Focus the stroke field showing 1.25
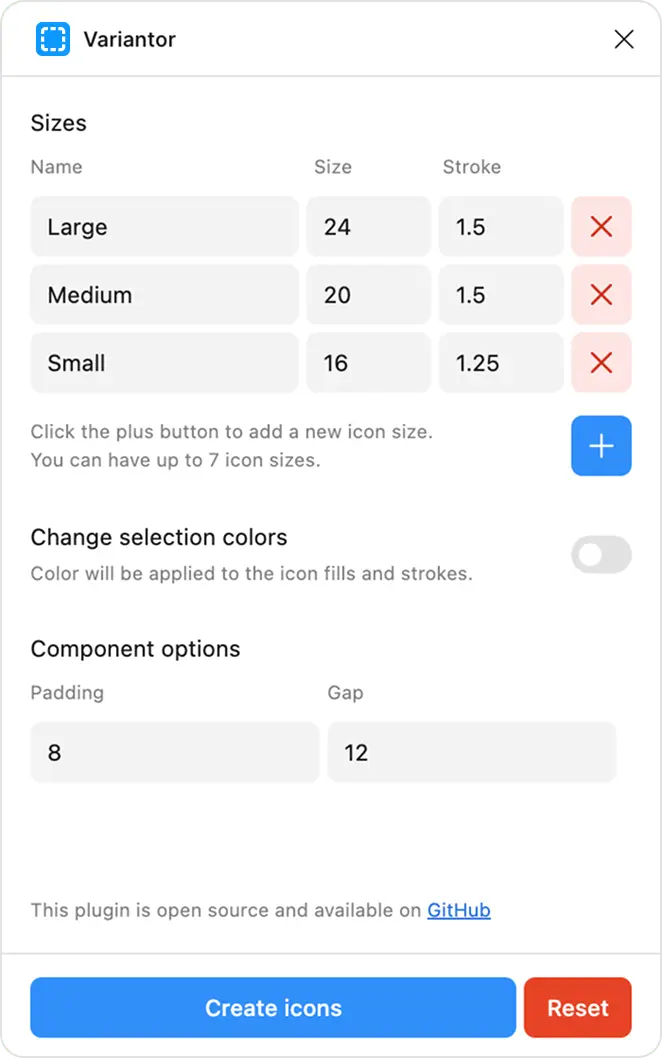The width and height of the screenshot is (662, 1058). (501, 363)
